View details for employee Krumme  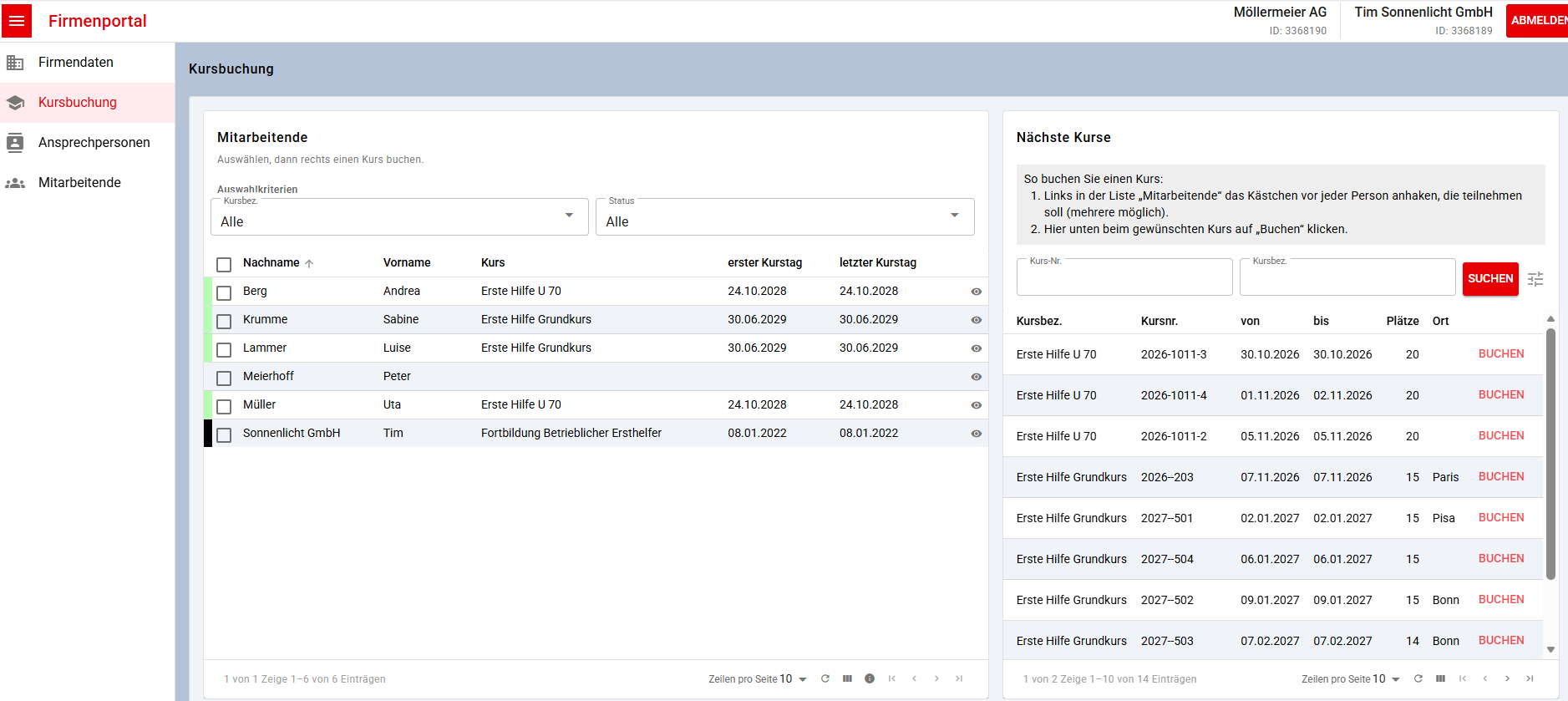(x=976, y=320)
